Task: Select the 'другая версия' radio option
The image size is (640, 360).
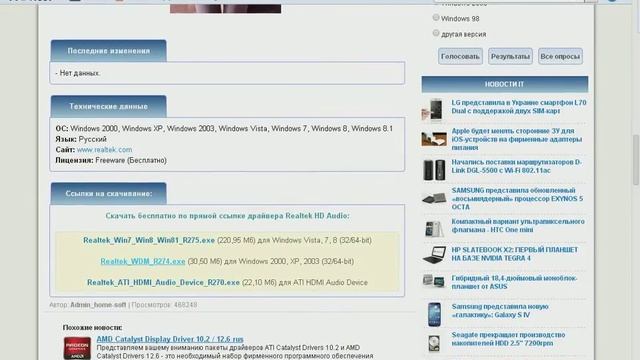Action: (436, 33)
